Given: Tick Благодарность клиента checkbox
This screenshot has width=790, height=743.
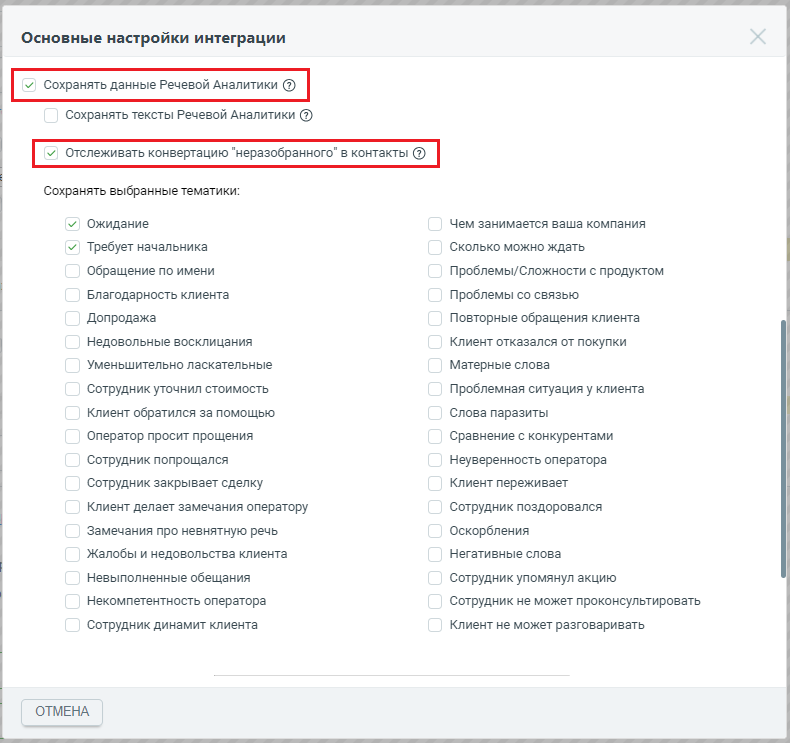Looking at the screenshot, I should point(73,295).
